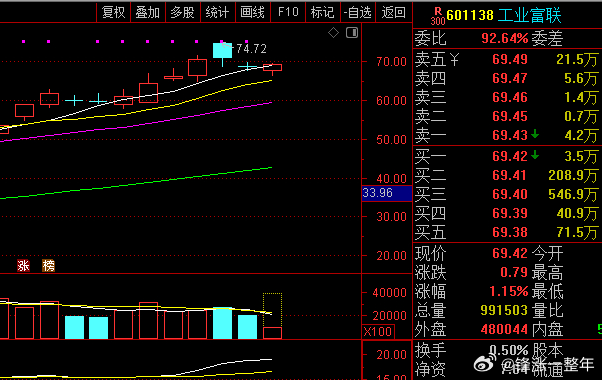Open the 统计 statistics tool
Viewport: 602px width, 380px height.
pyautogui.click(x=218, y=12)
